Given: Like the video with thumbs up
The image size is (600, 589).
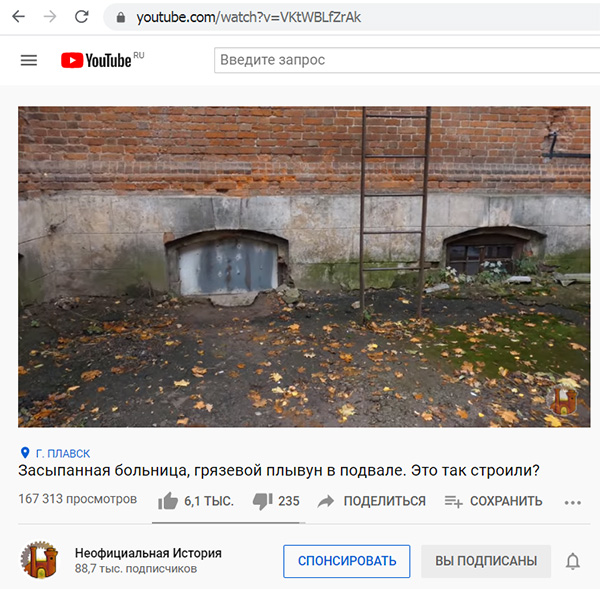Looking at the screenshot, I should coord(168,501).
